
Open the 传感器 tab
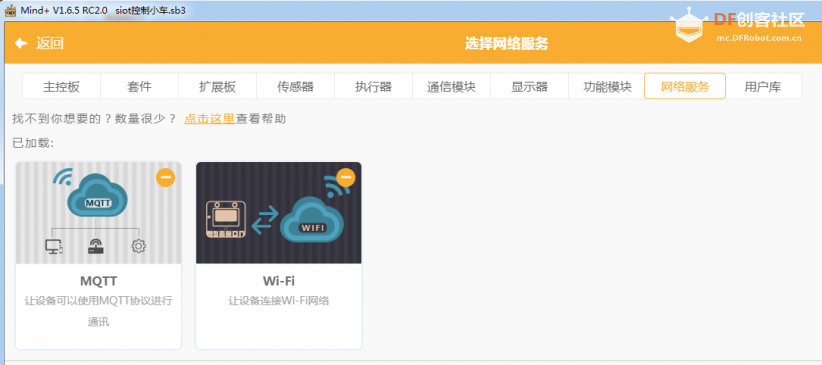coord(295,87)
